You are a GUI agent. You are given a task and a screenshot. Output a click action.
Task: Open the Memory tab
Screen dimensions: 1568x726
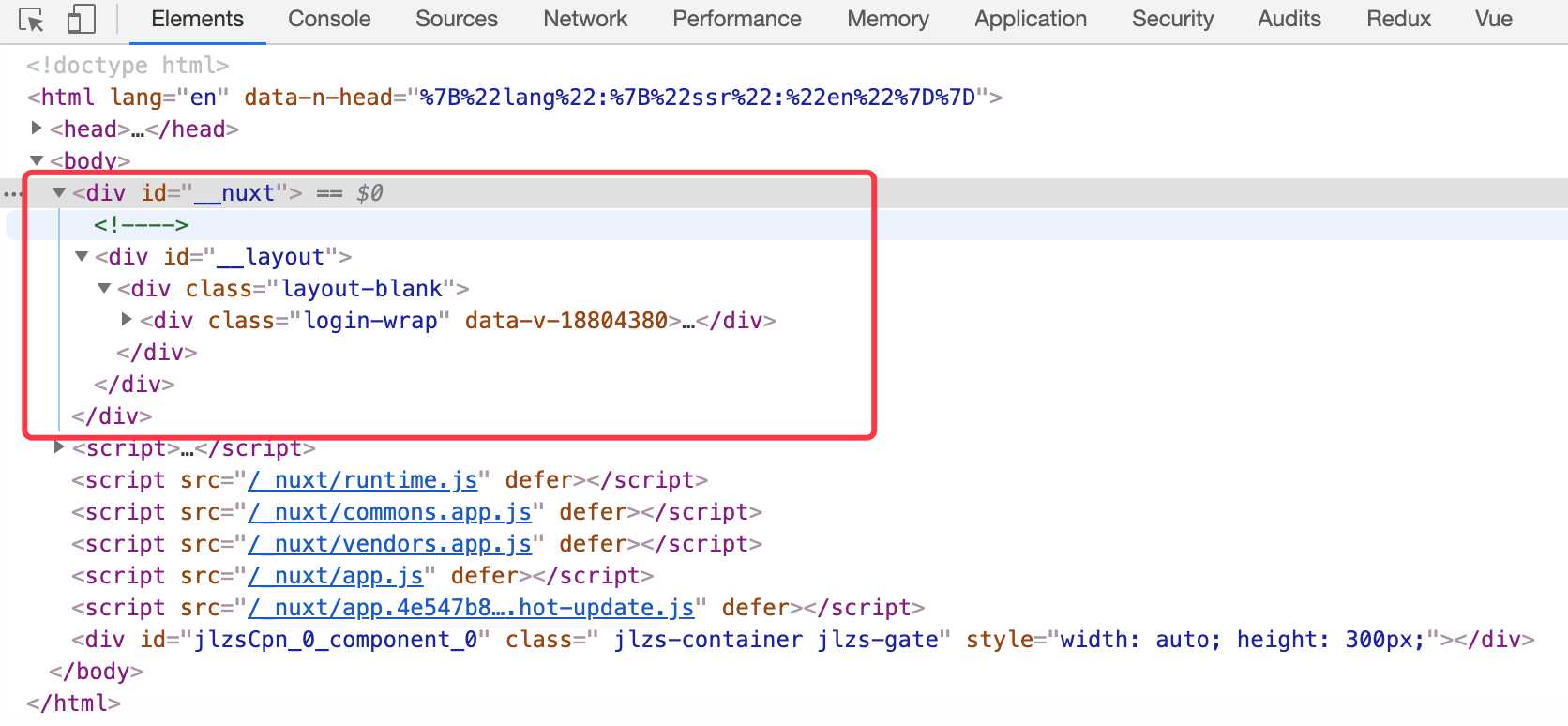888,19
